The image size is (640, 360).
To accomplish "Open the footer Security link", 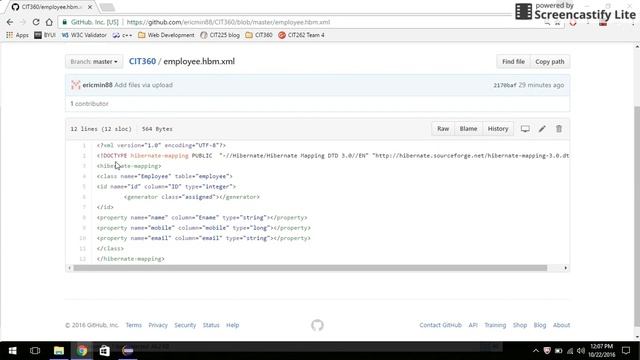I will [x=185, y=325].
